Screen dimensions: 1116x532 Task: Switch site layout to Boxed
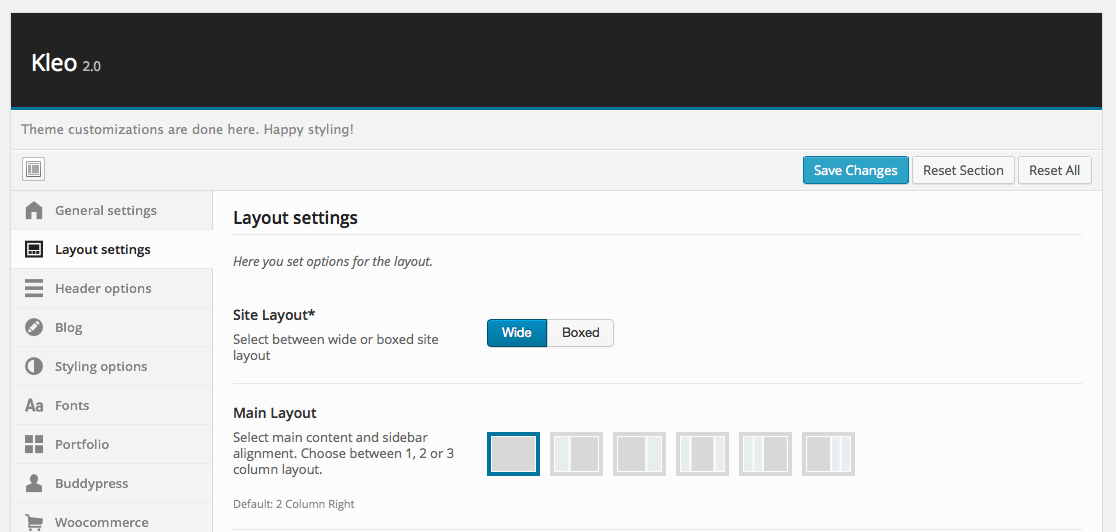point(580,333)
